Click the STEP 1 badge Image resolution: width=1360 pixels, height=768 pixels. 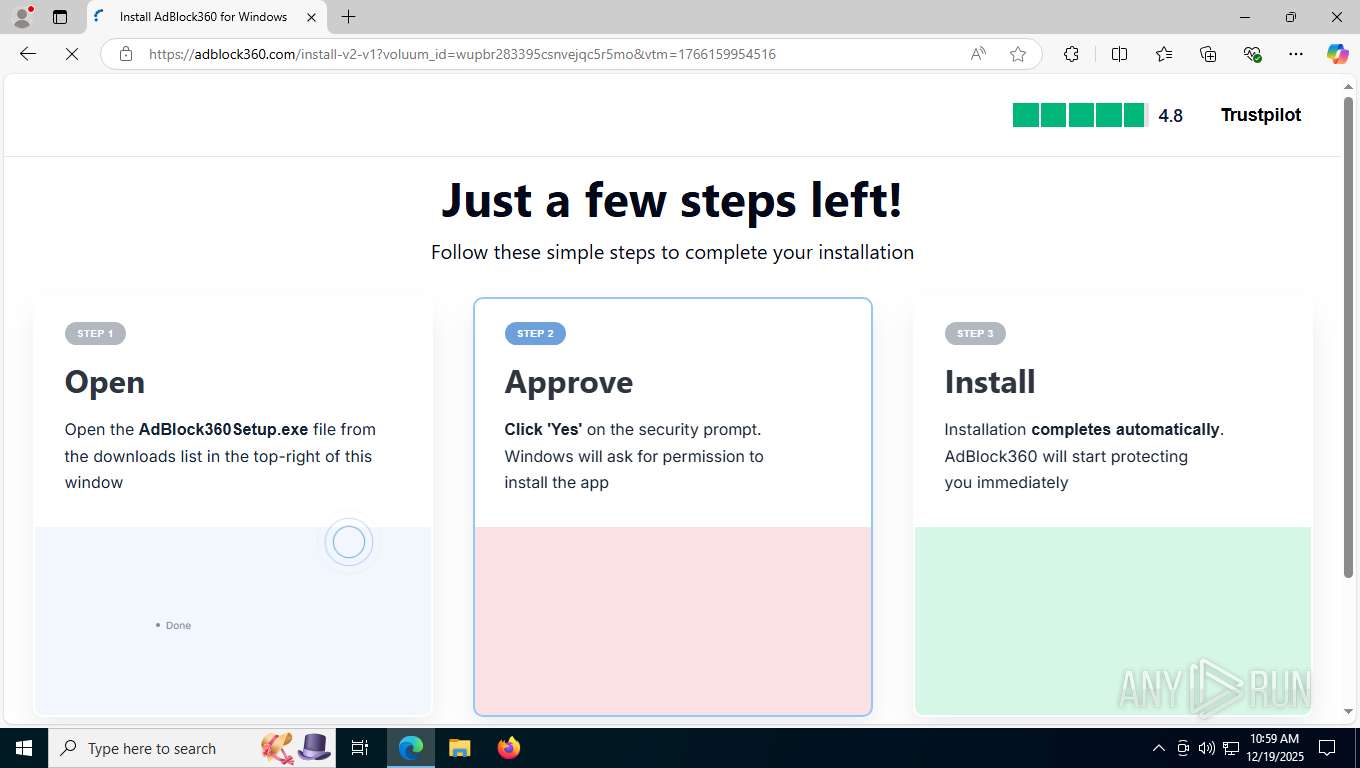(x=95, y=333)
